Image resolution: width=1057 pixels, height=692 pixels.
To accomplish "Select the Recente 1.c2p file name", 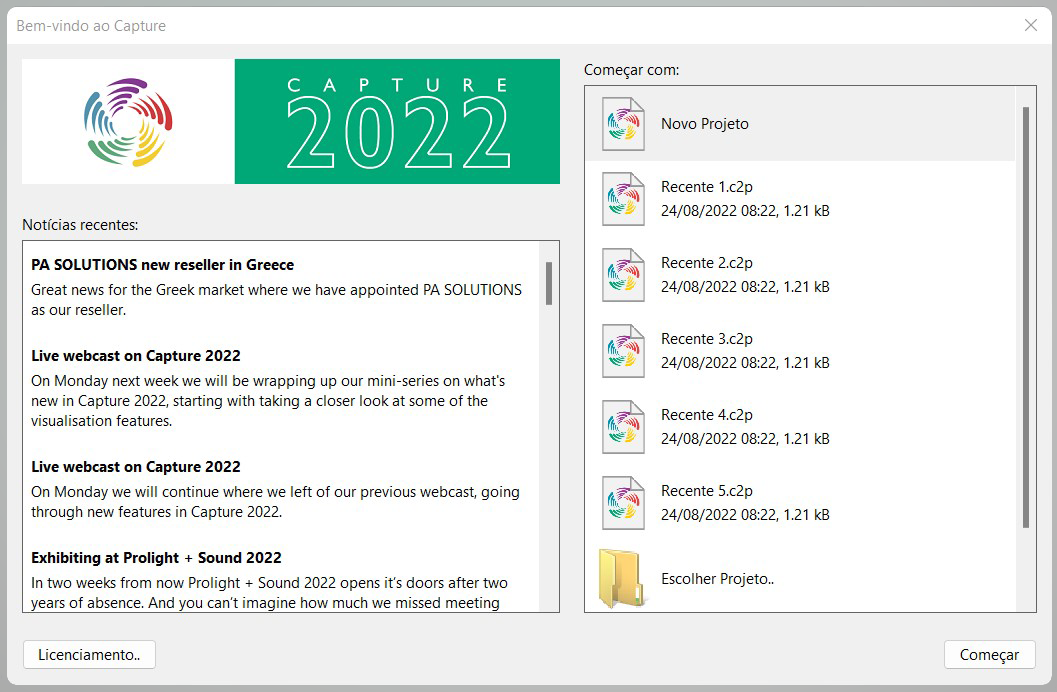I will tap(706, 187).
